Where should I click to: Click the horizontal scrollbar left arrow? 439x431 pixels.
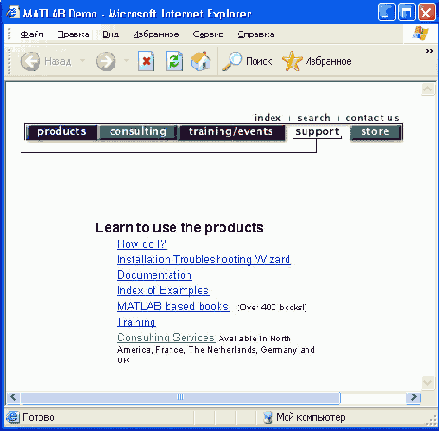tap(13, 397)
